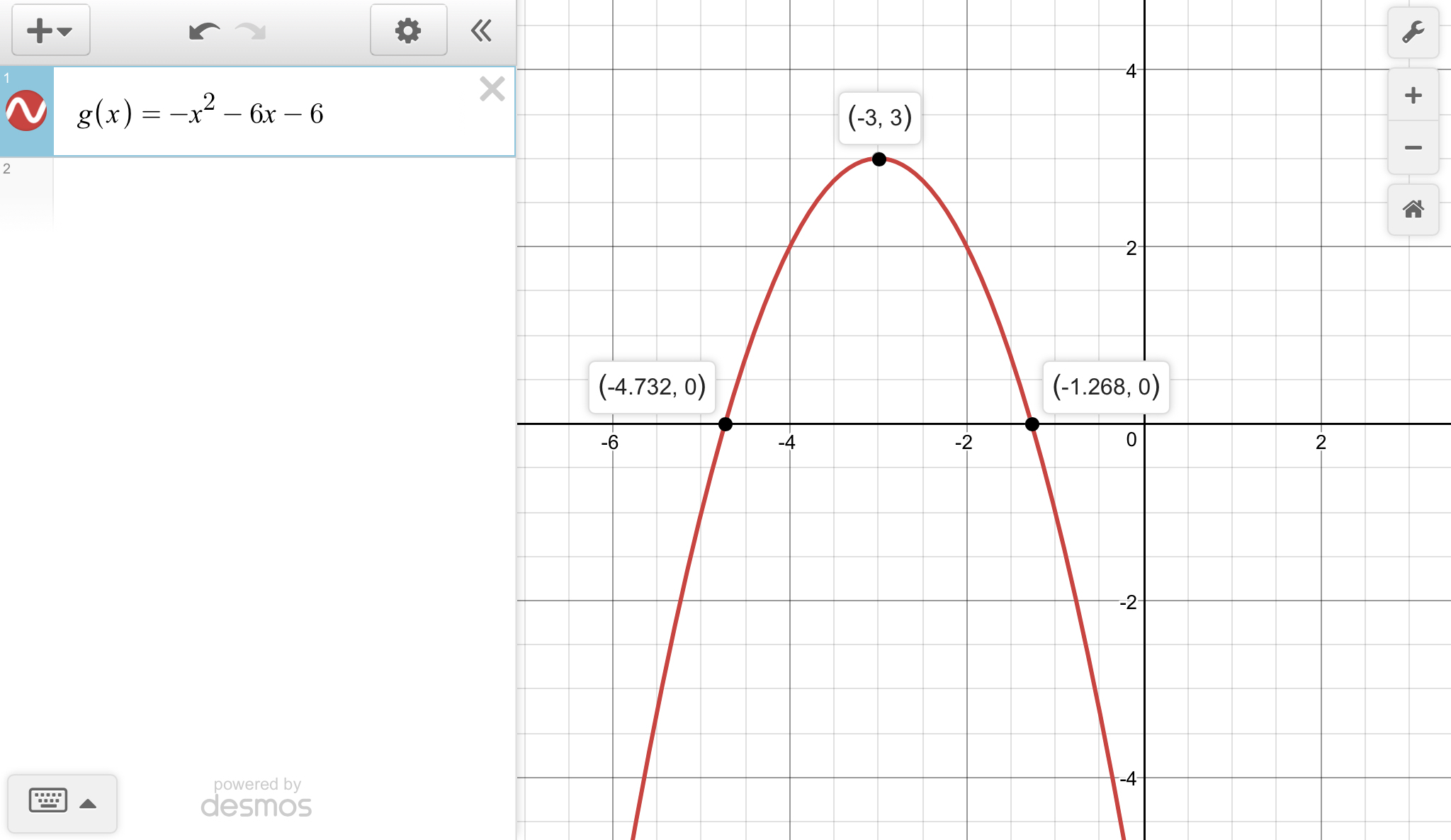Toggle visibility of g(x) graph
The image size is (1451, 840).
pos(26,111)
